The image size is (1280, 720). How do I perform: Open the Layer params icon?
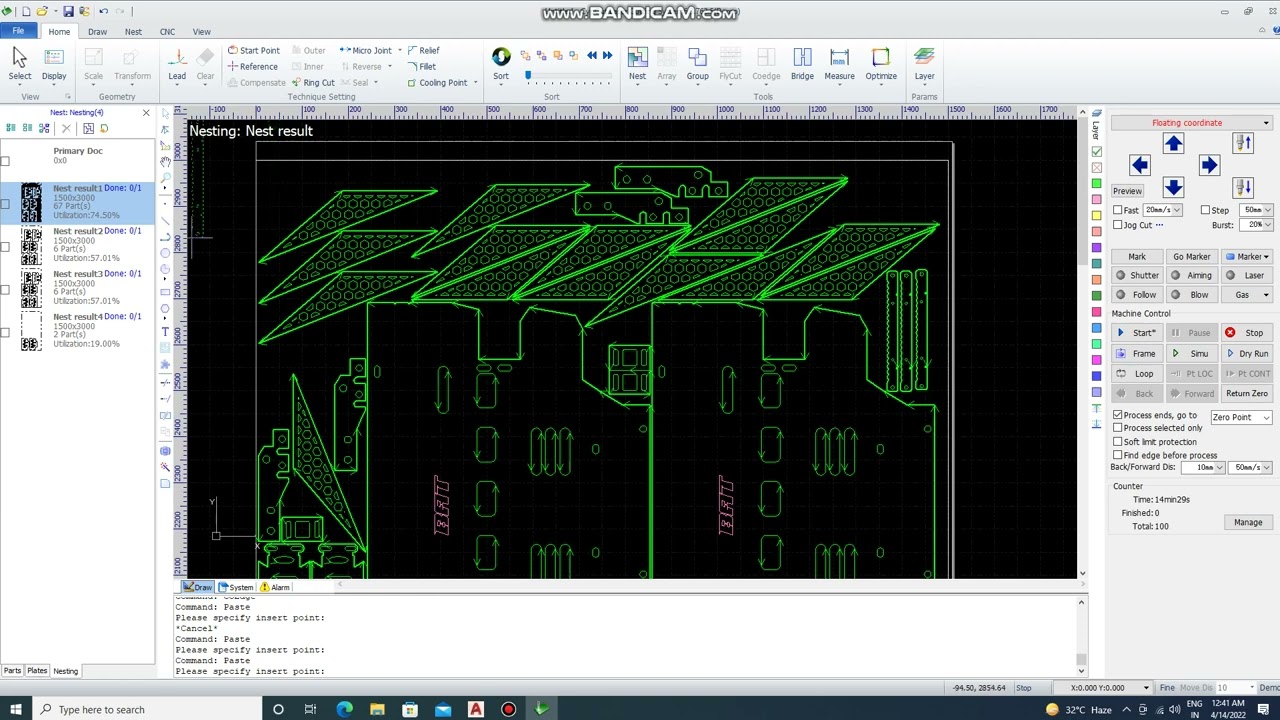point(924,64)
